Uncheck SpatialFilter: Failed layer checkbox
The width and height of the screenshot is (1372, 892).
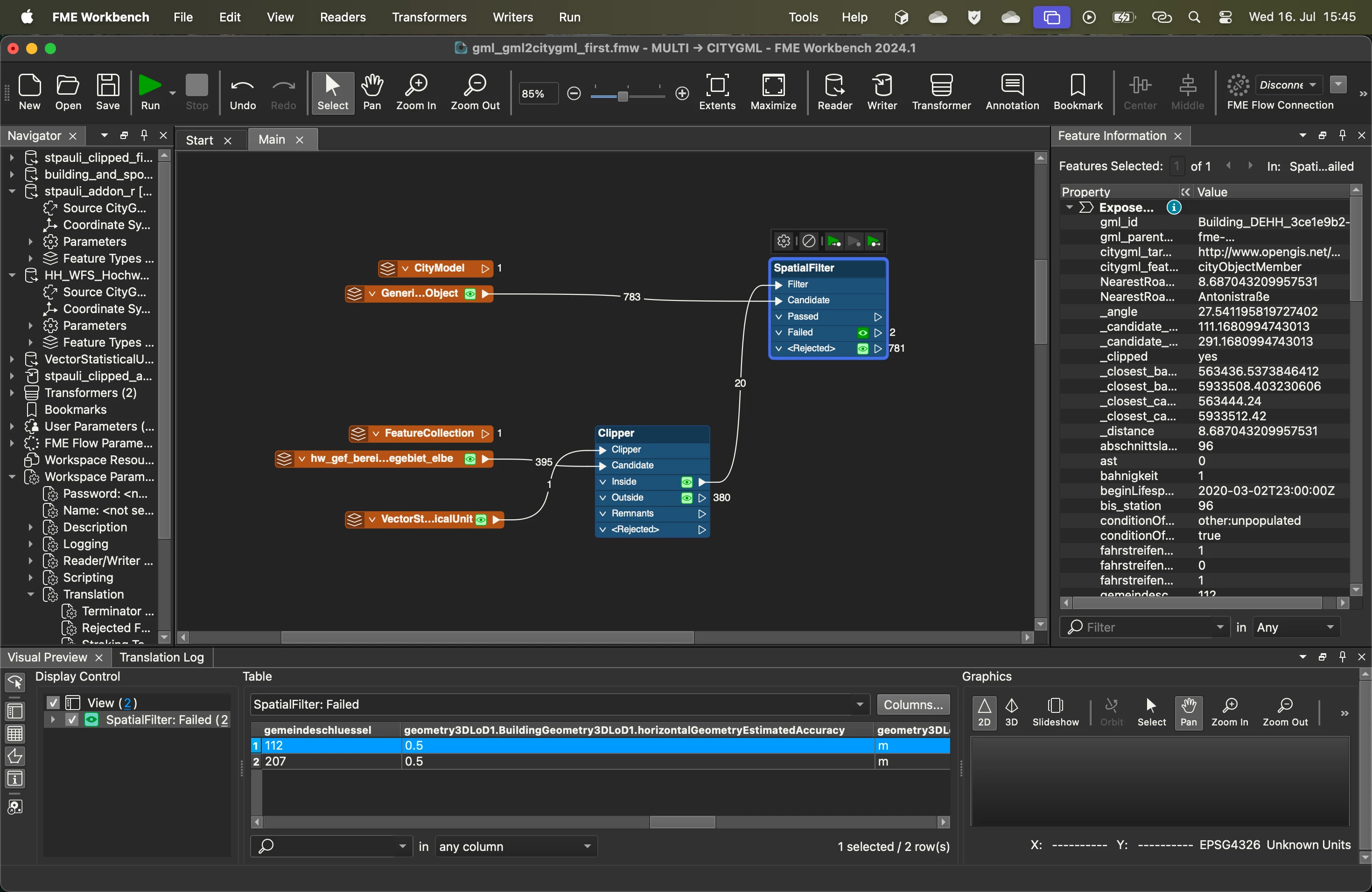pos(72,720)
